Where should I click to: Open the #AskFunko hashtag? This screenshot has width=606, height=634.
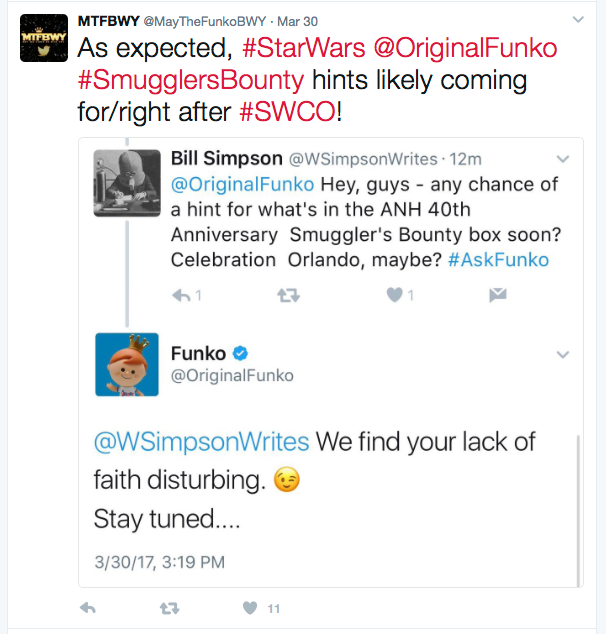point(496,259)
